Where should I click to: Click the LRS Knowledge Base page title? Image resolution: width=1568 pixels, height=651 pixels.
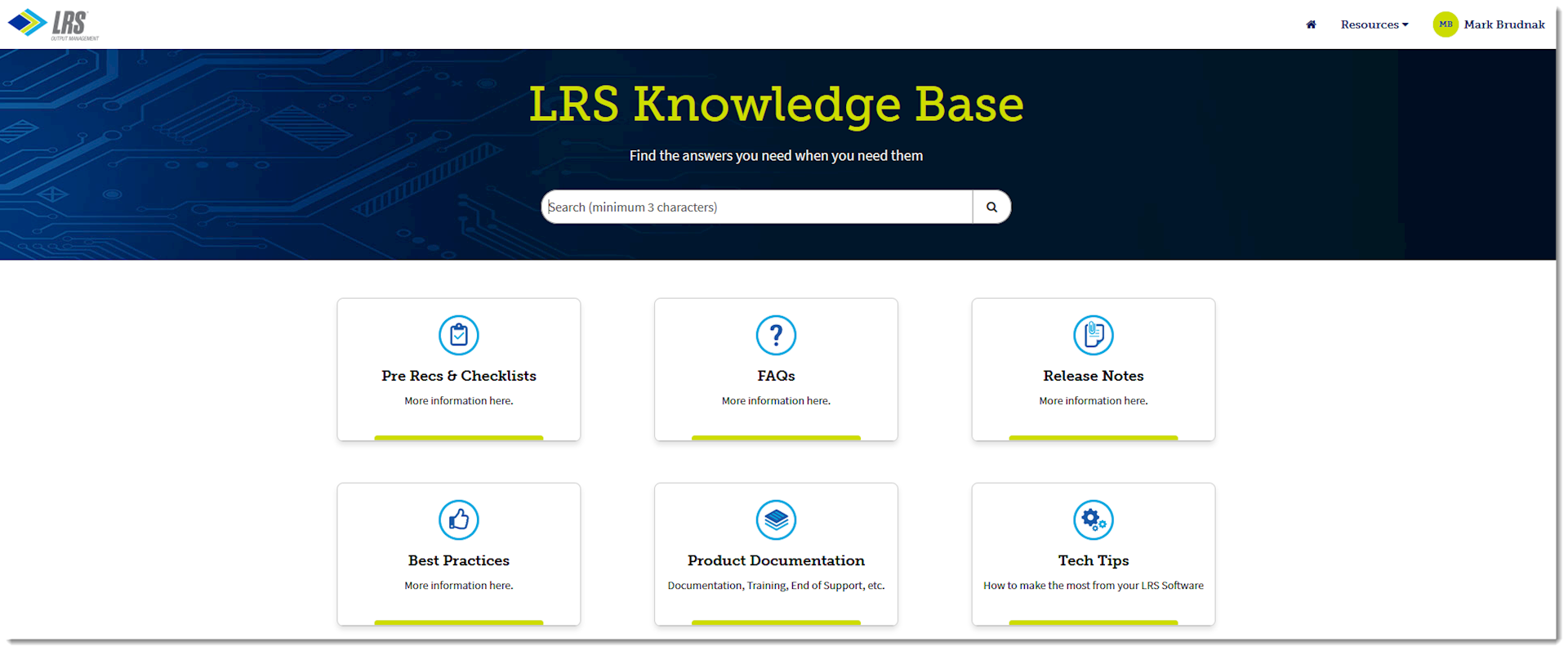pyautogui.click(x=776, y=105)
